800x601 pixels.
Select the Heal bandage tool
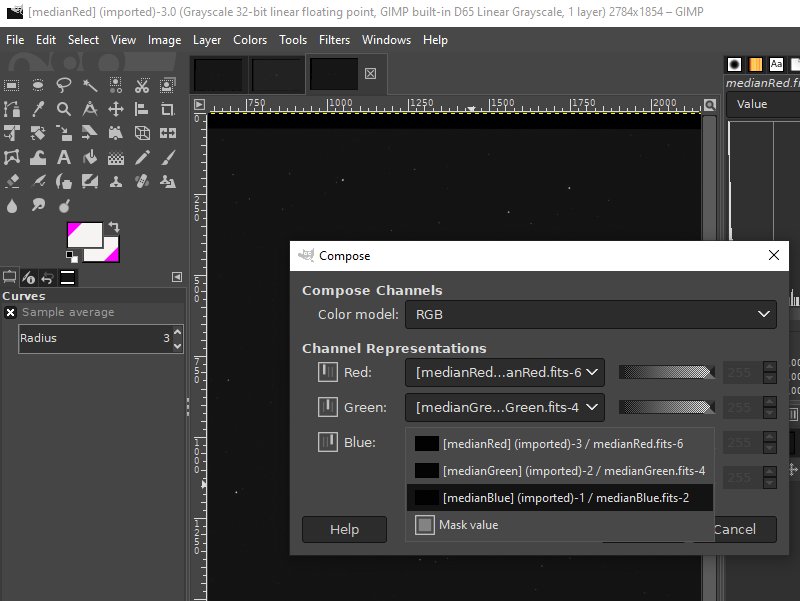(142, 181)
